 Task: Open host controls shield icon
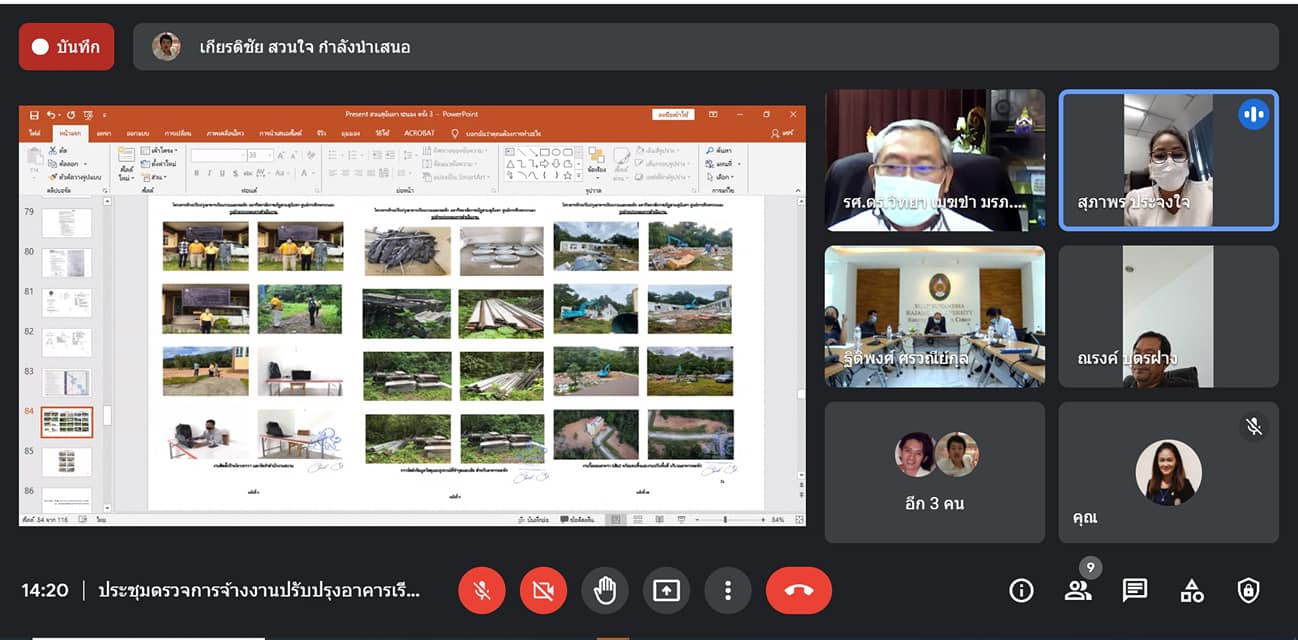pyautogui.click(x=1248, y=590)
